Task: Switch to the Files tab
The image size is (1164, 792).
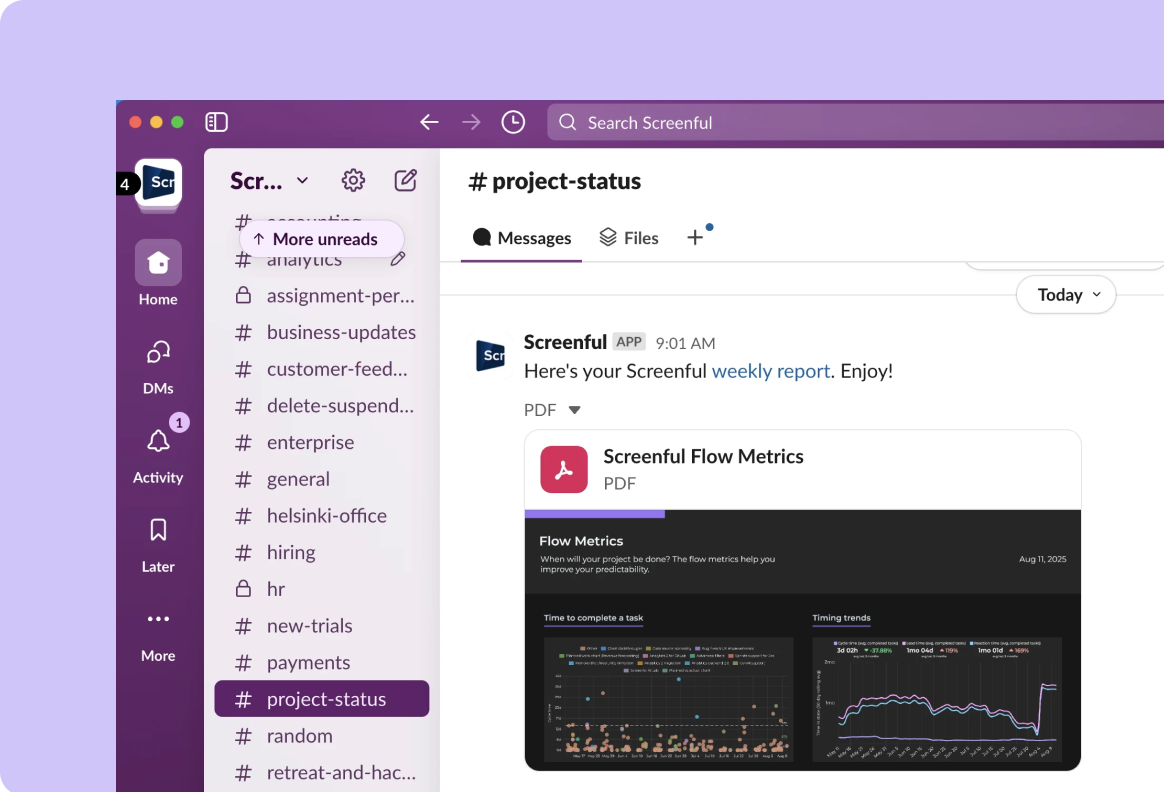Action: (x=629, y=238)
